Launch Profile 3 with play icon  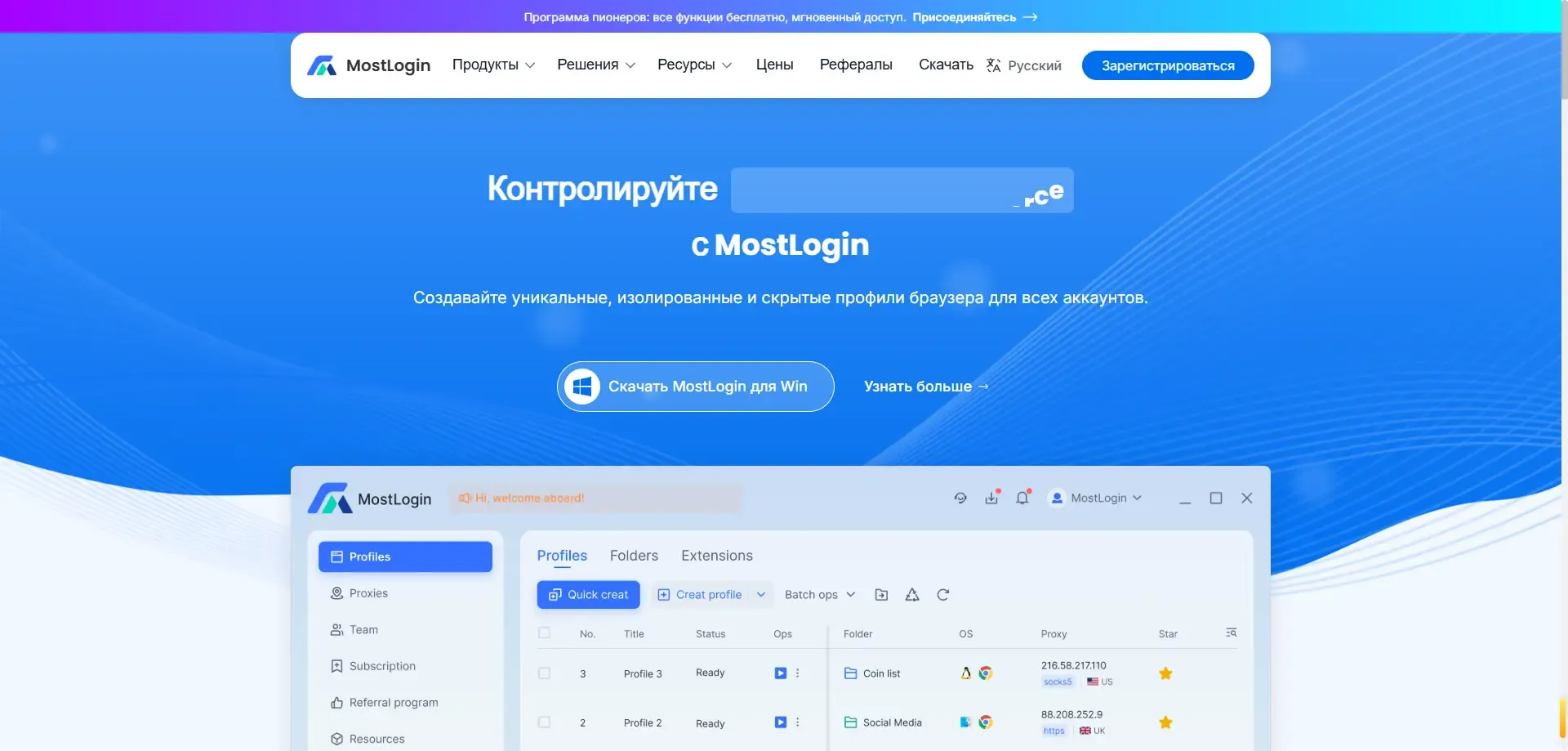(780, 673)
